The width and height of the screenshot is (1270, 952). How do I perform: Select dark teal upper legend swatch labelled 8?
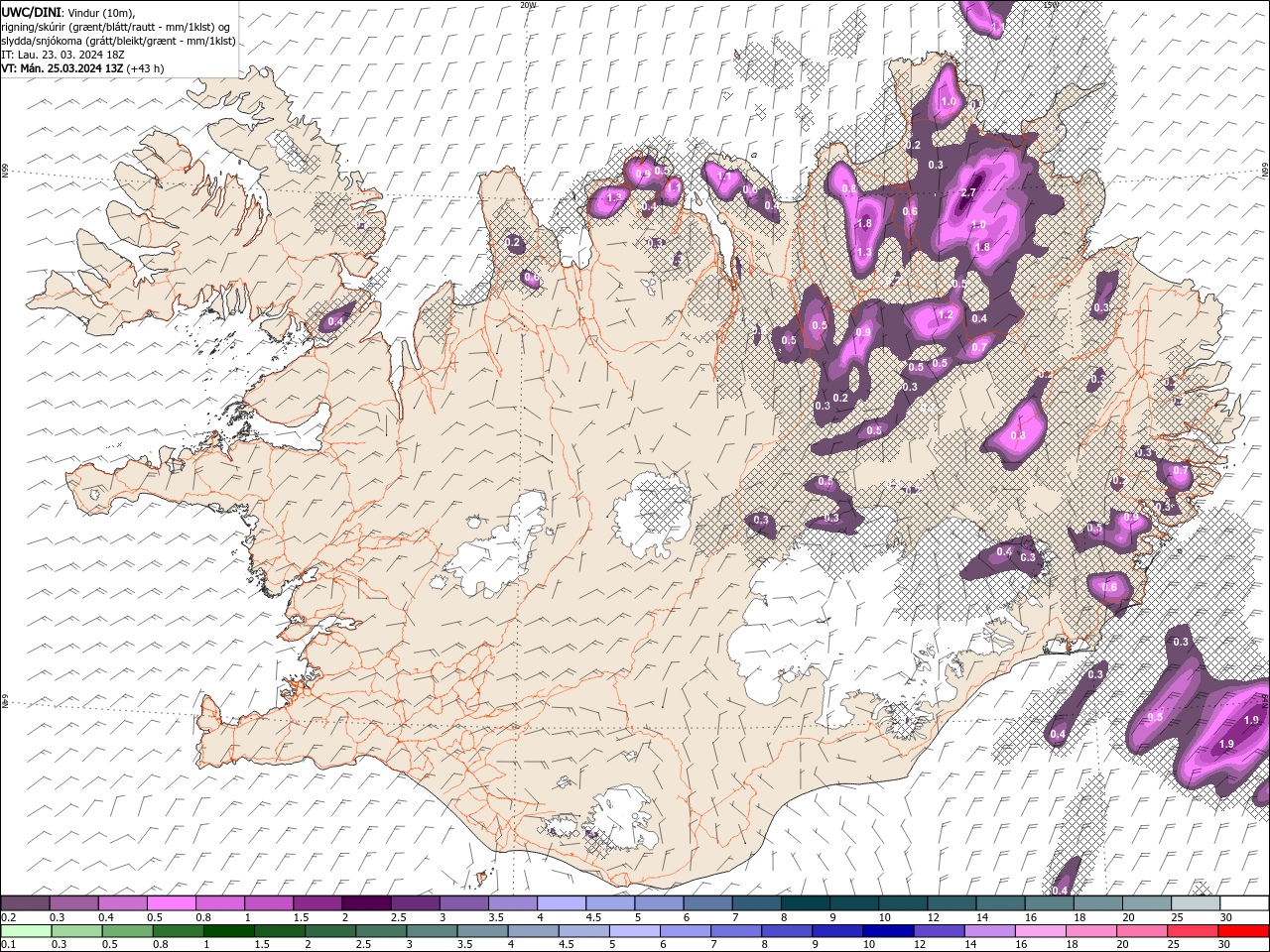tap(804, 903)
